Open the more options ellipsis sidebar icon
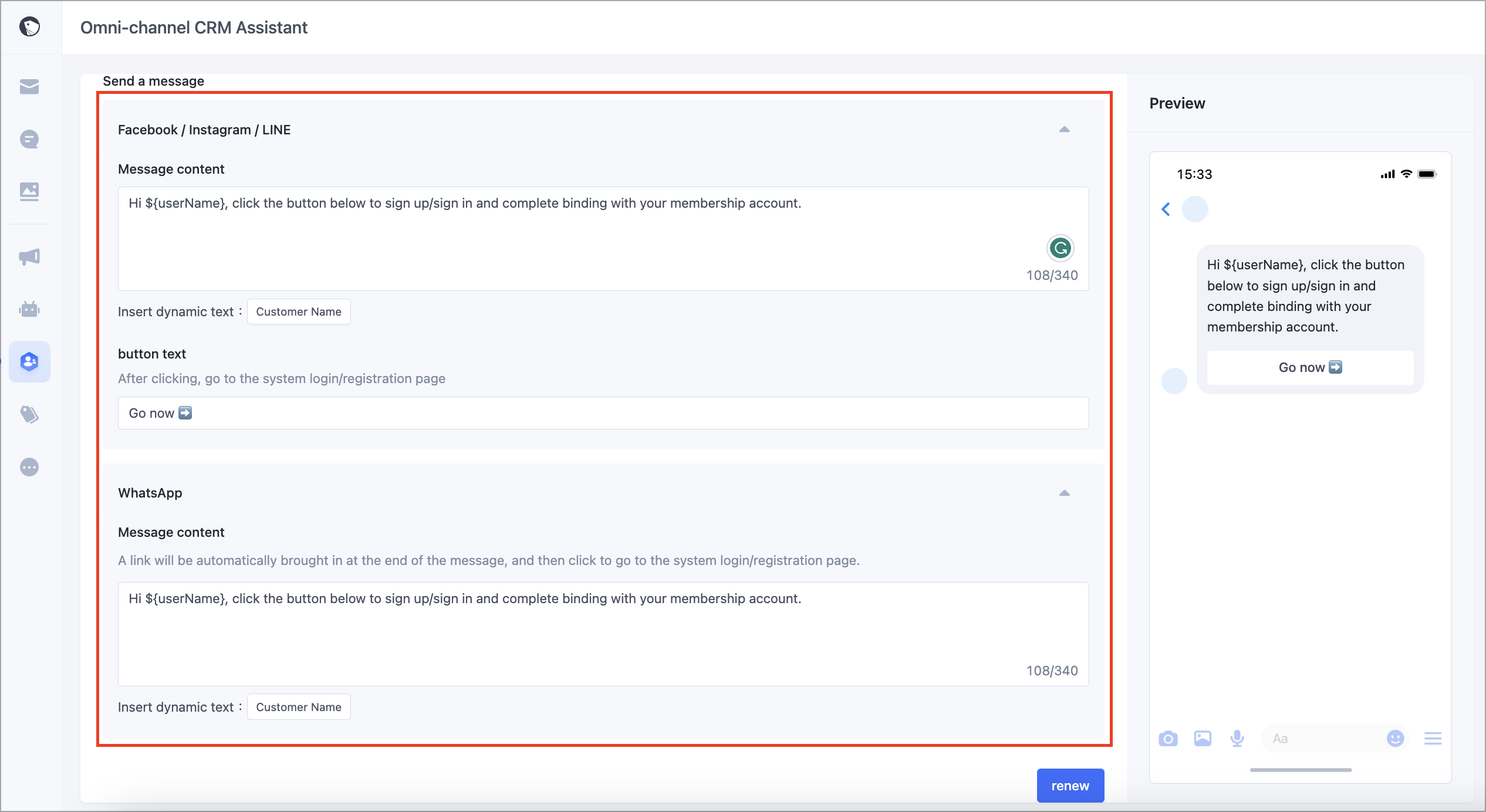 point(29,467)
